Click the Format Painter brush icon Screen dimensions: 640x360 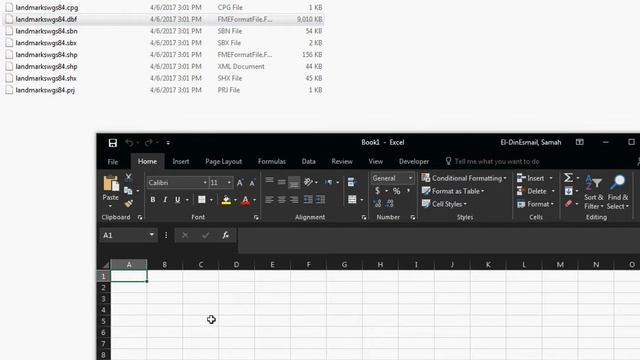(129, 203)
